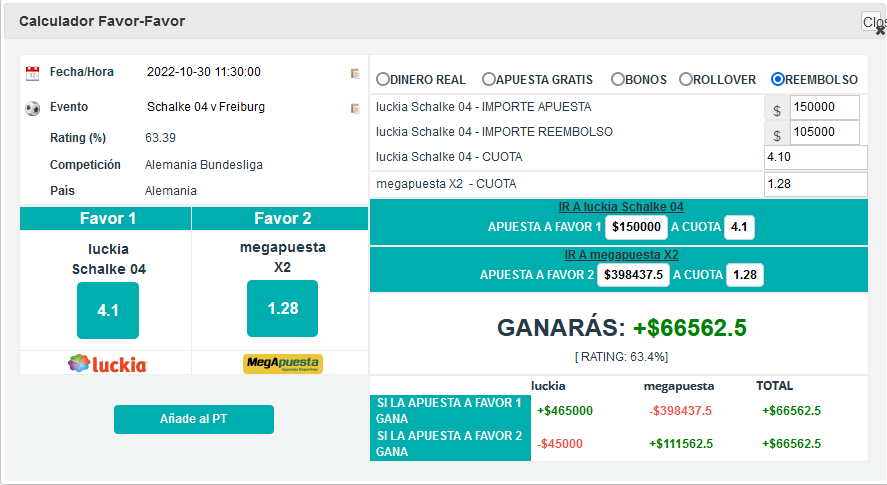Choose the BONOS radio option

point(618,79)
